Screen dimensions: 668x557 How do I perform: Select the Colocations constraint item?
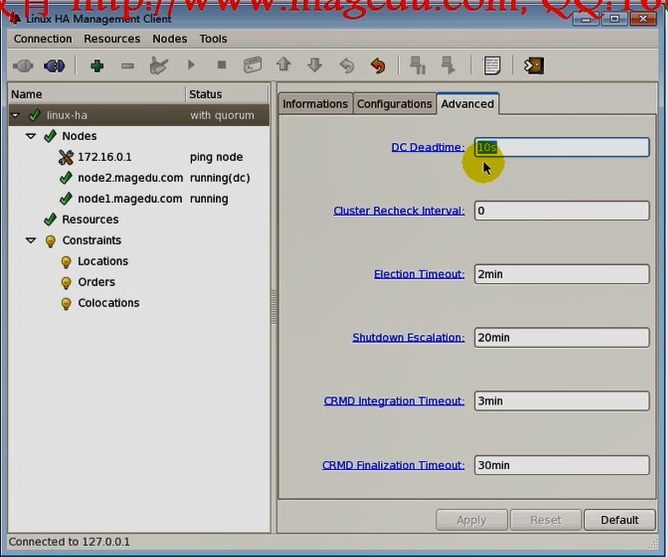pyautogui.click(x=108, y=303)
